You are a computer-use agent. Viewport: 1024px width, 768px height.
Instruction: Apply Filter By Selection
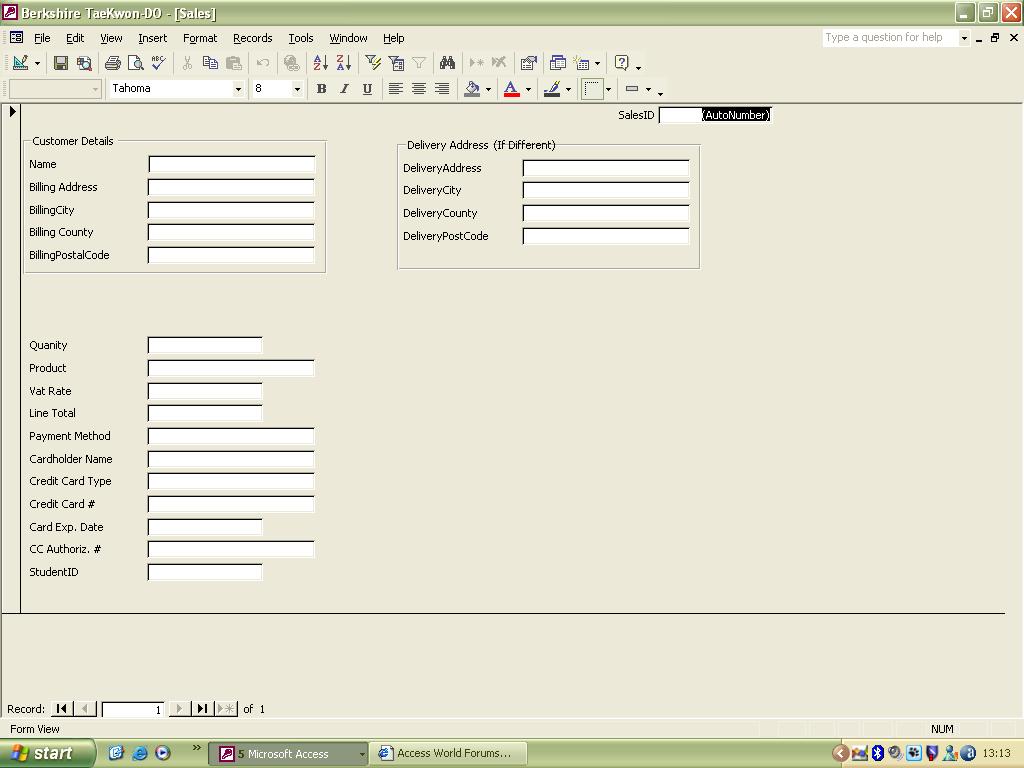tap(373, 63)
